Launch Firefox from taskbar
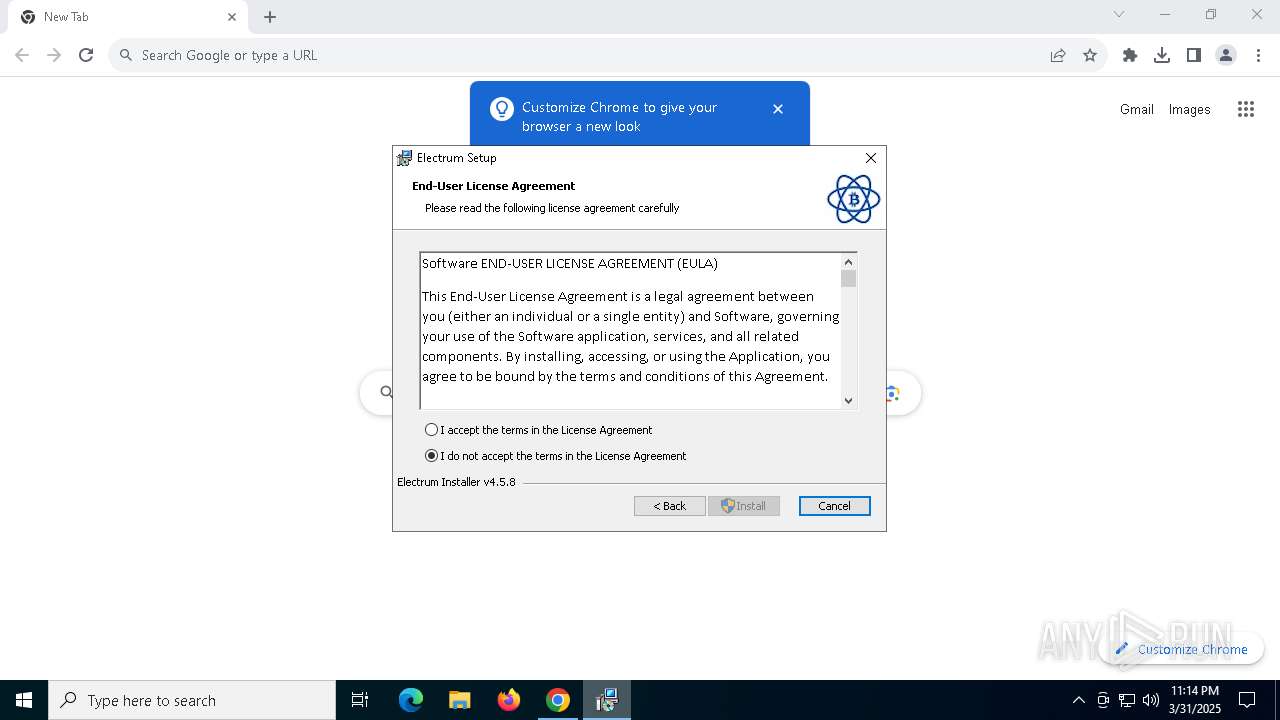The width and height of the screenshot is (1280, 720). [x=509, y=700]
